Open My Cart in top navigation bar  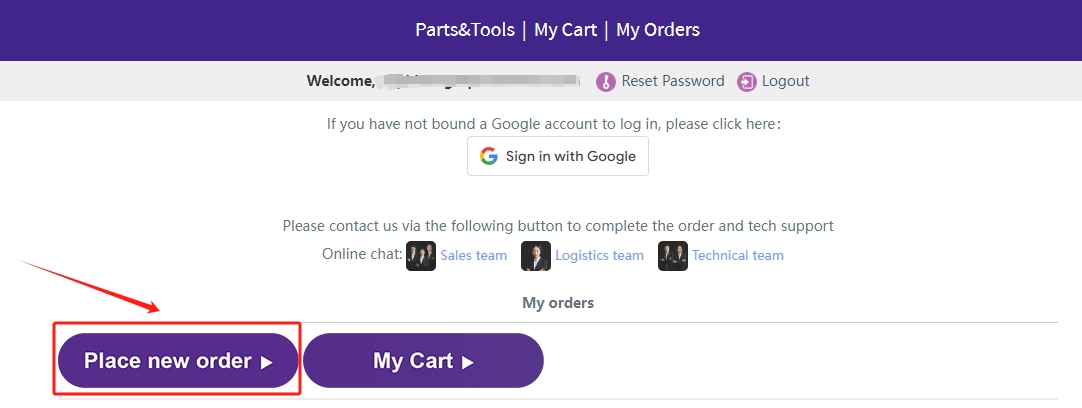[x=565, y=30]
